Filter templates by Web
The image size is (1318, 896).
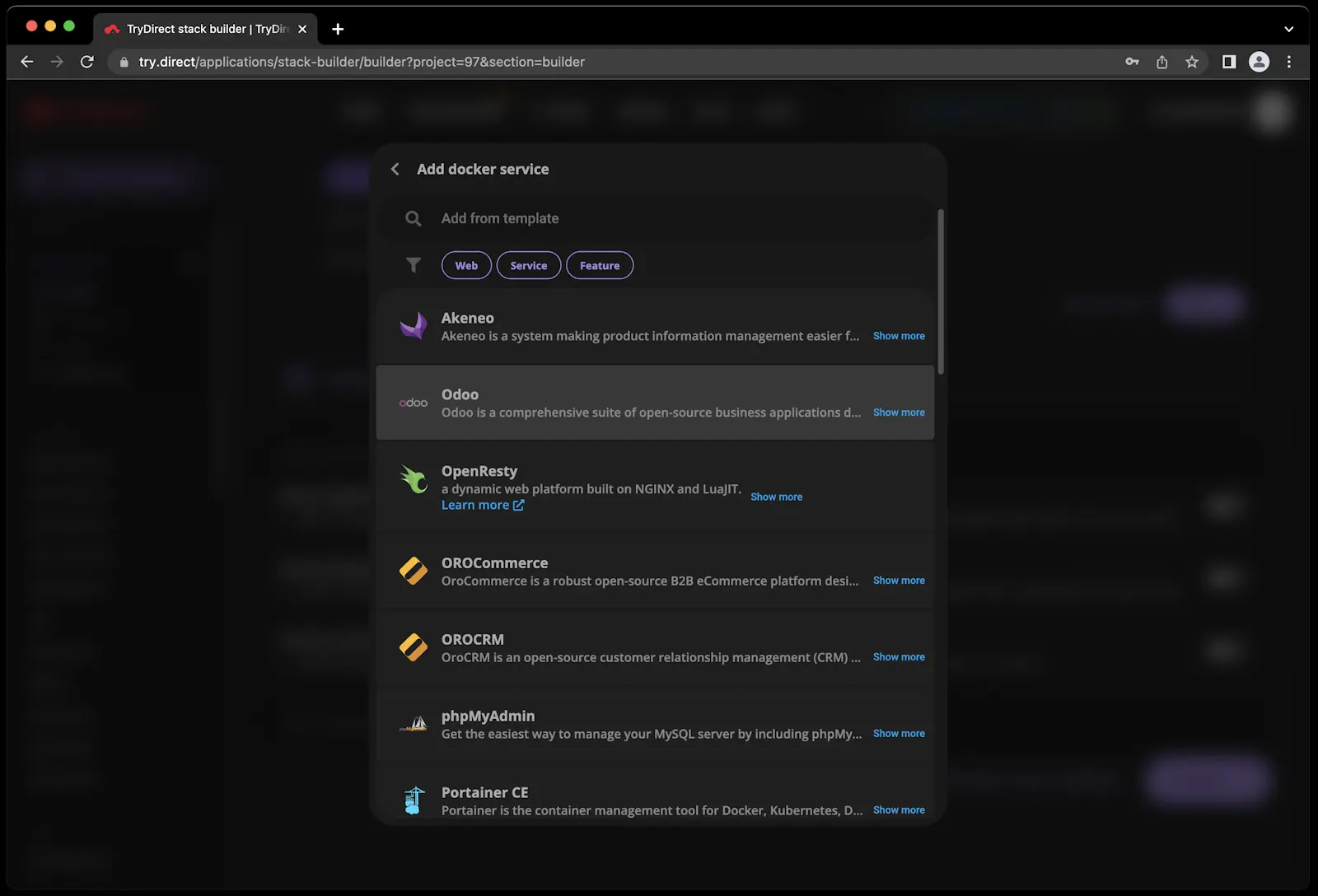tap(466, 265)
